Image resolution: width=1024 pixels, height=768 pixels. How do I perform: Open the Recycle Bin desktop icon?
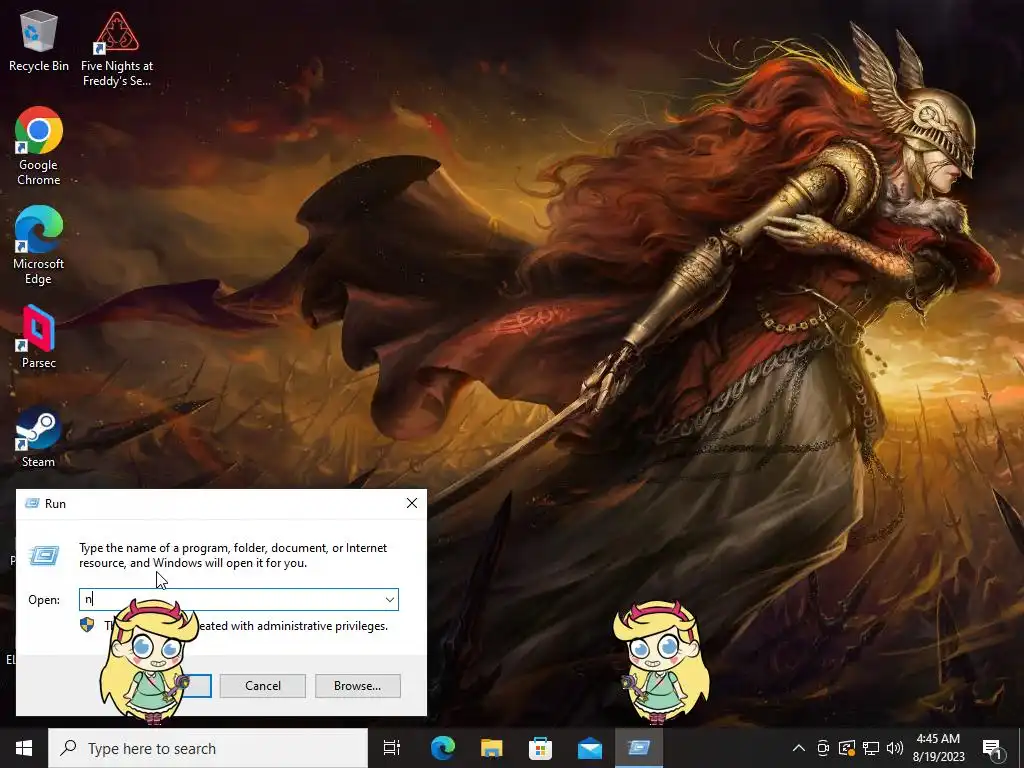pyautogui.click(x=39, y=40)
